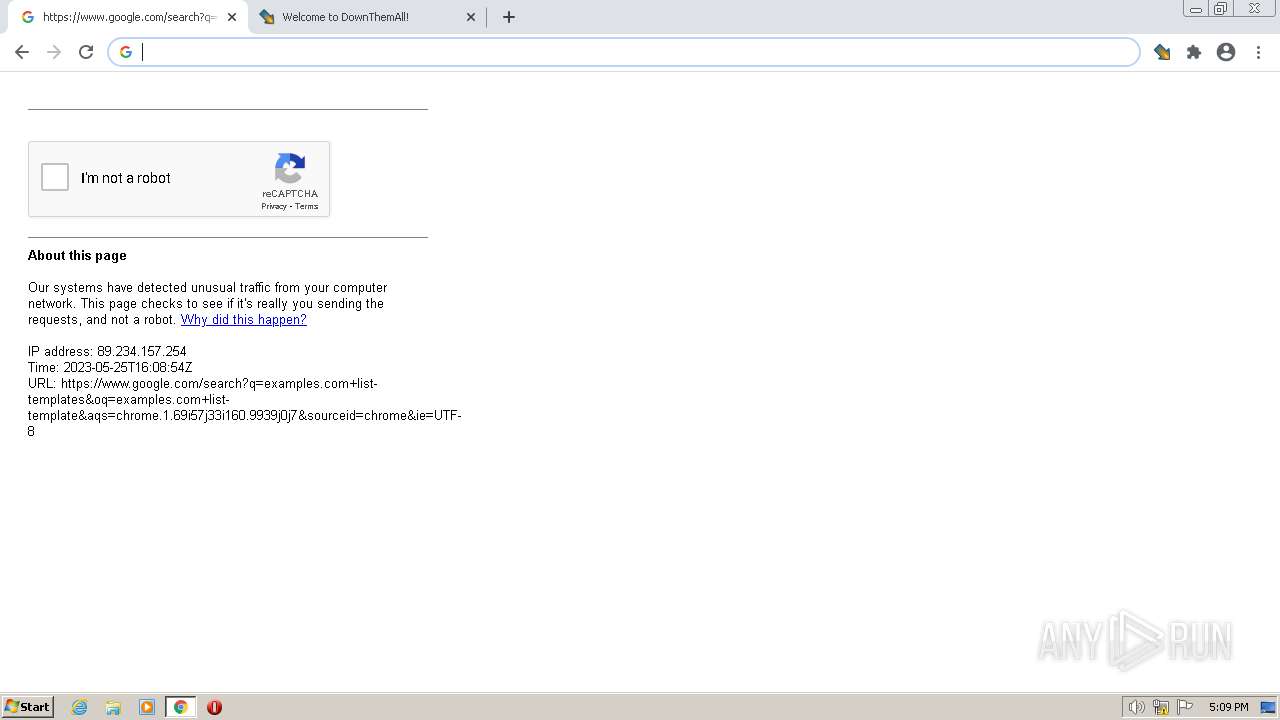The image size is (1280, 720).
Task: Click the 5:09 PM system clock
Action: pyautogui.click(x=1228, y=707)
